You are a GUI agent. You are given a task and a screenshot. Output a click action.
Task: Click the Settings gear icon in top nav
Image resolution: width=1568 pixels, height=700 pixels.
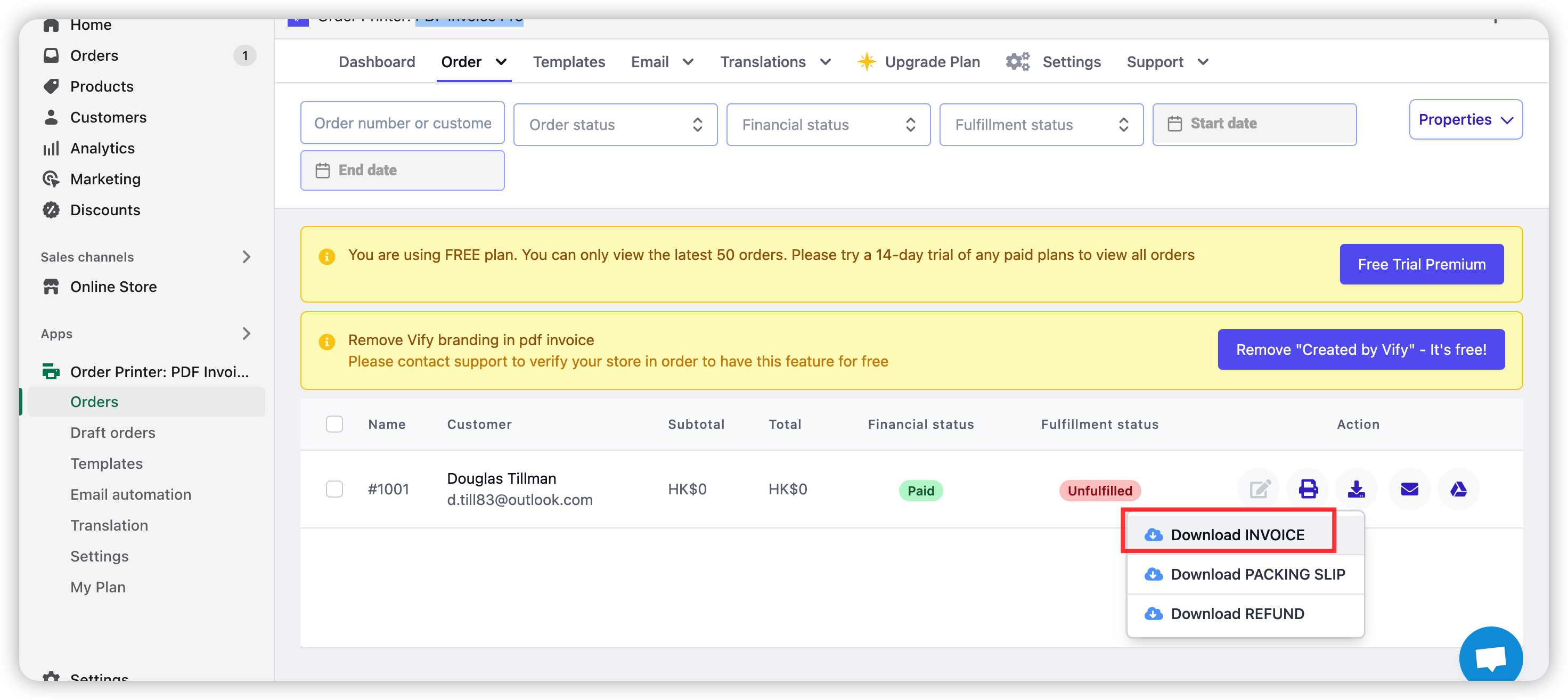1017,62
